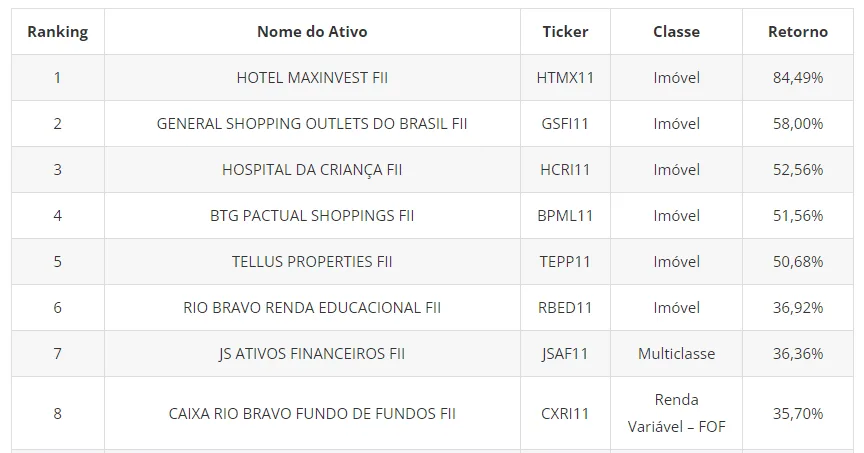Select the Multiclasse class cell
This screenshot has width=864, height=453.
677,353
